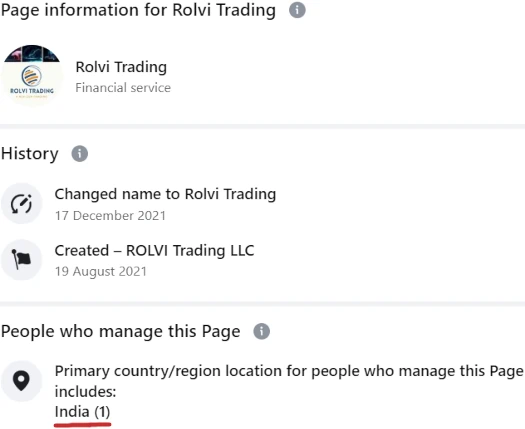Click the Rolvi Trading page name
The image size is (525, 429).
(121, 67)
